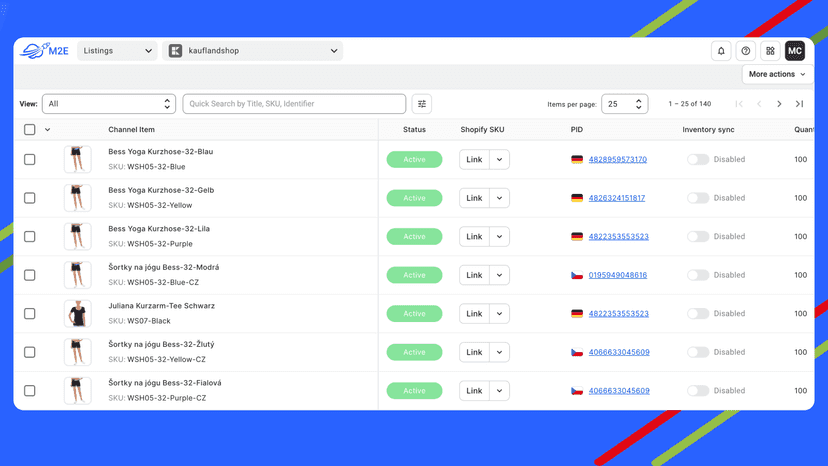Viewport: 828px width, 466px height.
Task: Open the Listings dropdown
Action: [117, 51]
